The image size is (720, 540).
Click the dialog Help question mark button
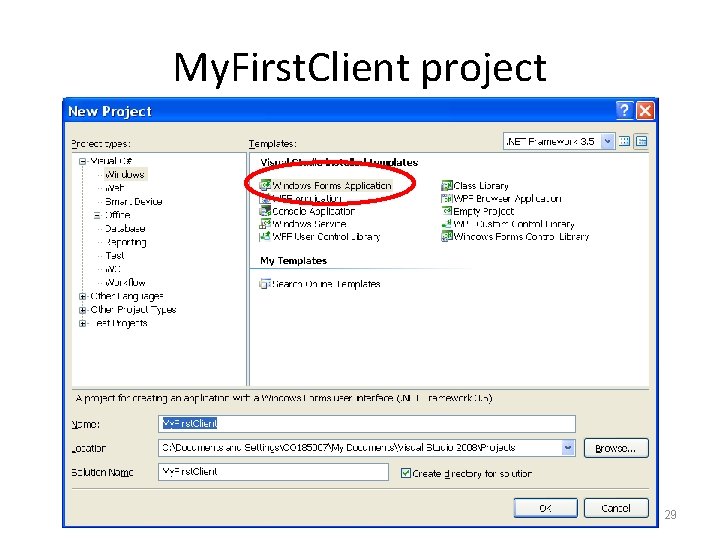pos(624,111)
